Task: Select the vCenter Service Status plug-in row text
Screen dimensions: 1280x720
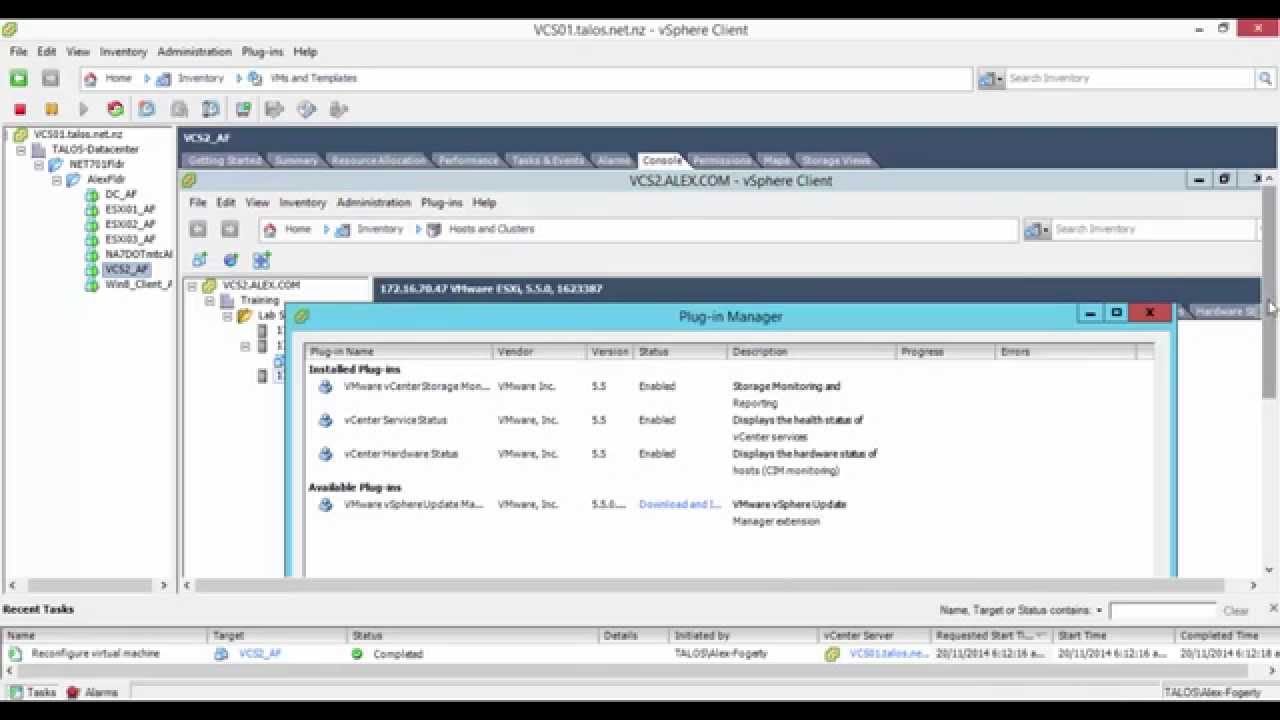Action: pos(395,420)
